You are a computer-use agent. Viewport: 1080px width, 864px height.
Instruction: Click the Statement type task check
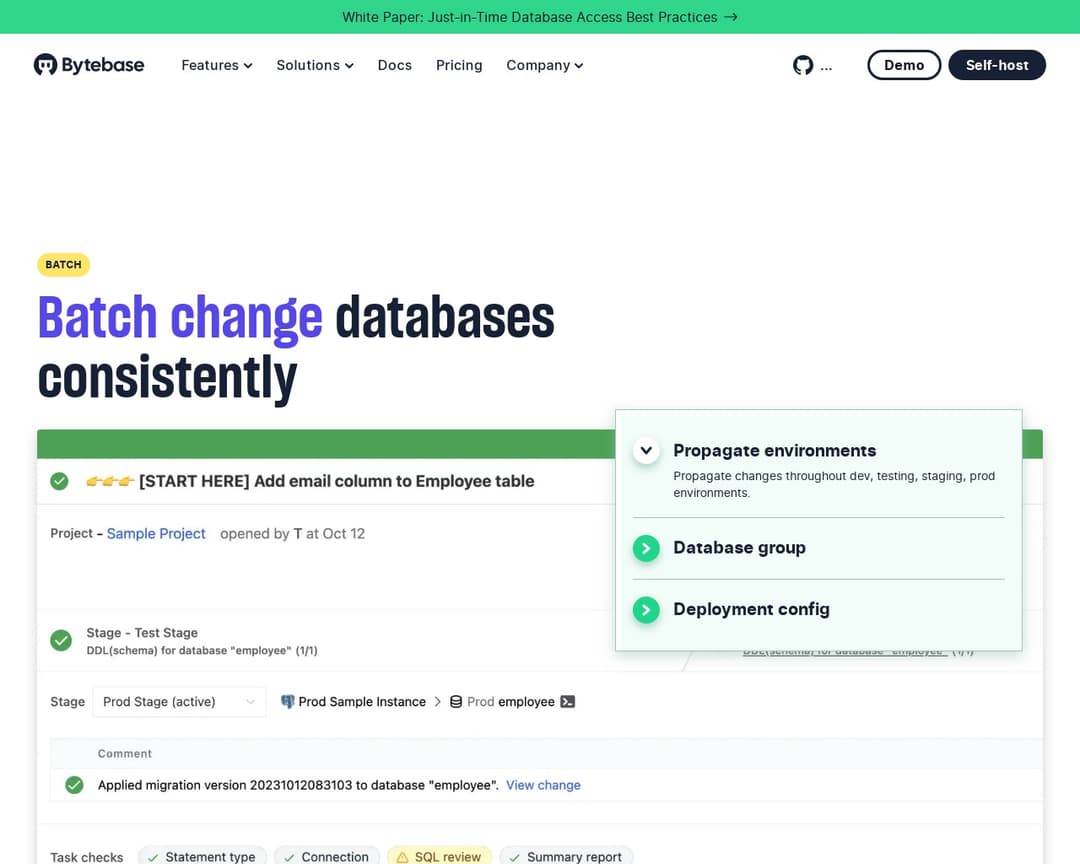click(x=201, y=856)
